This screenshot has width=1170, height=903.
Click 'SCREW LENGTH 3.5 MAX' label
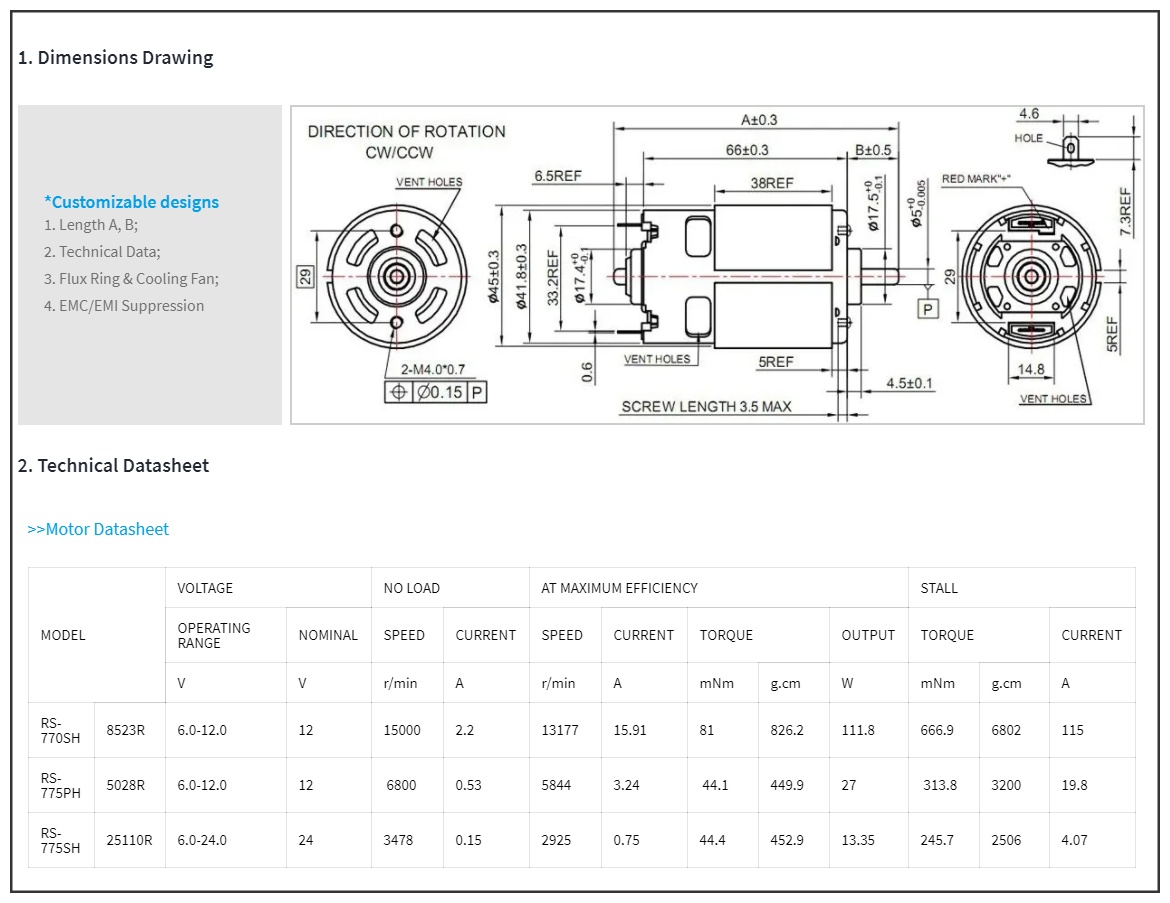point(707,407)
